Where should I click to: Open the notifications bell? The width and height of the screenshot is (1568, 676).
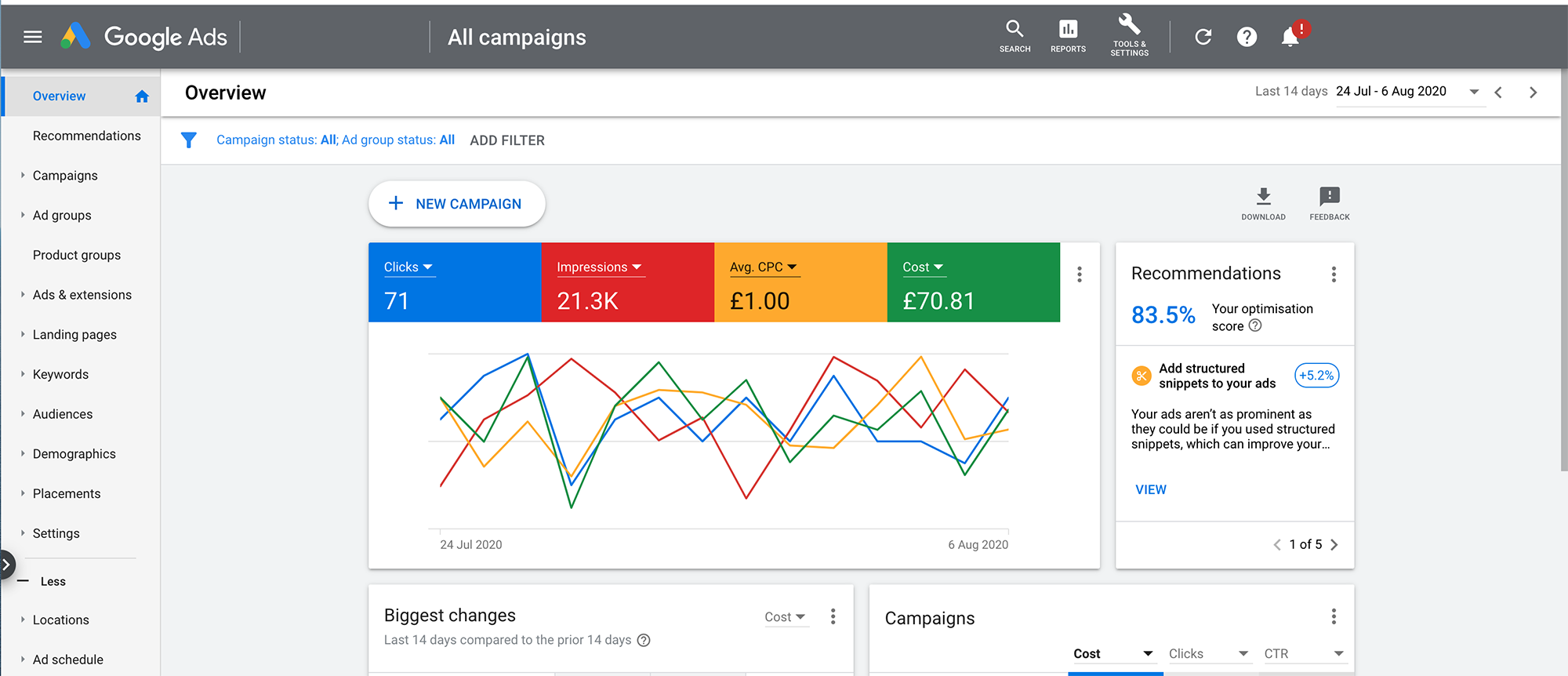(1290, 37)
